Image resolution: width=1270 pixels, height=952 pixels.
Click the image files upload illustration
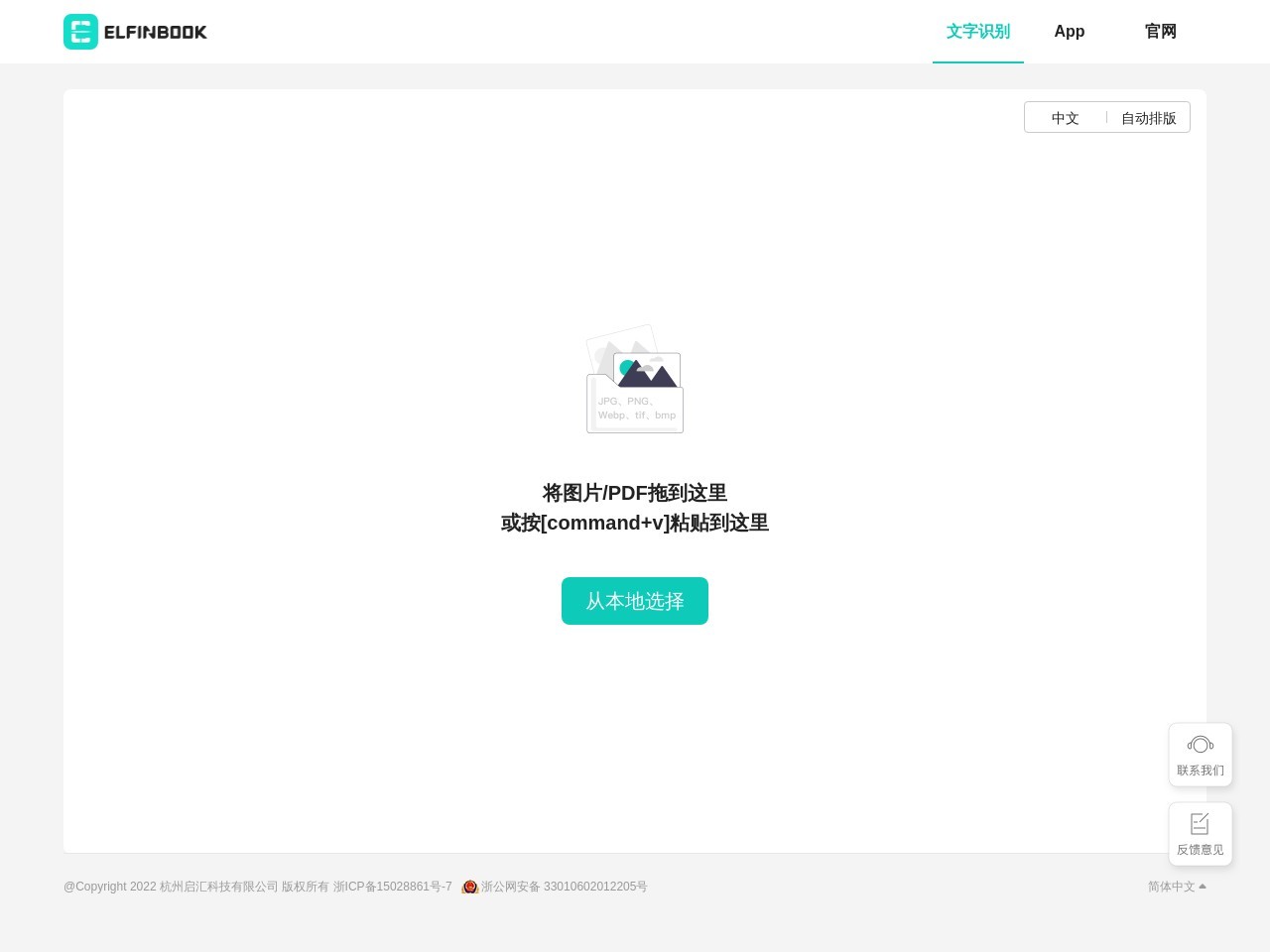point(635,380)
